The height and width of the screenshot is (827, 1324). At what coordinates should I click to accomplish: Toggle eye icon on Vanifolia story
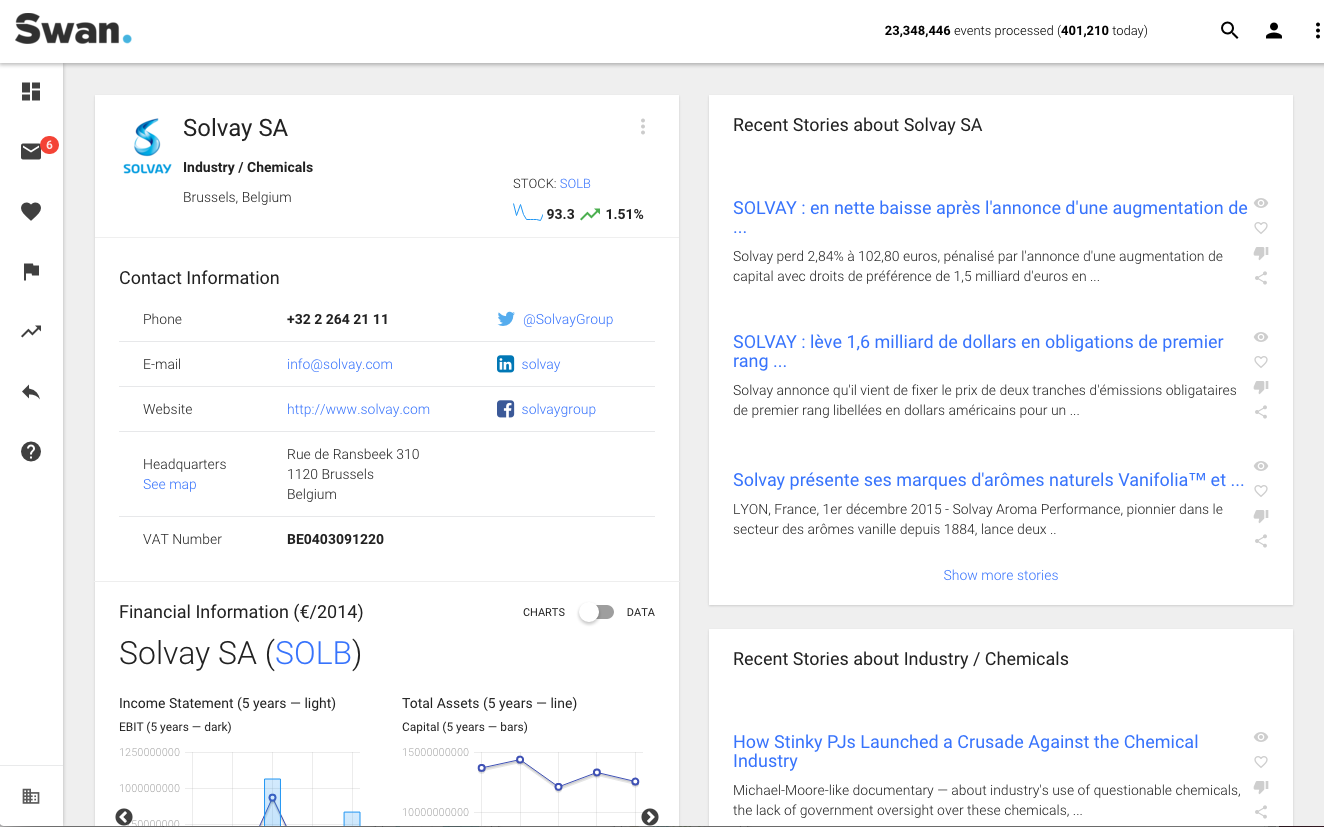(x=1261, y=466)
